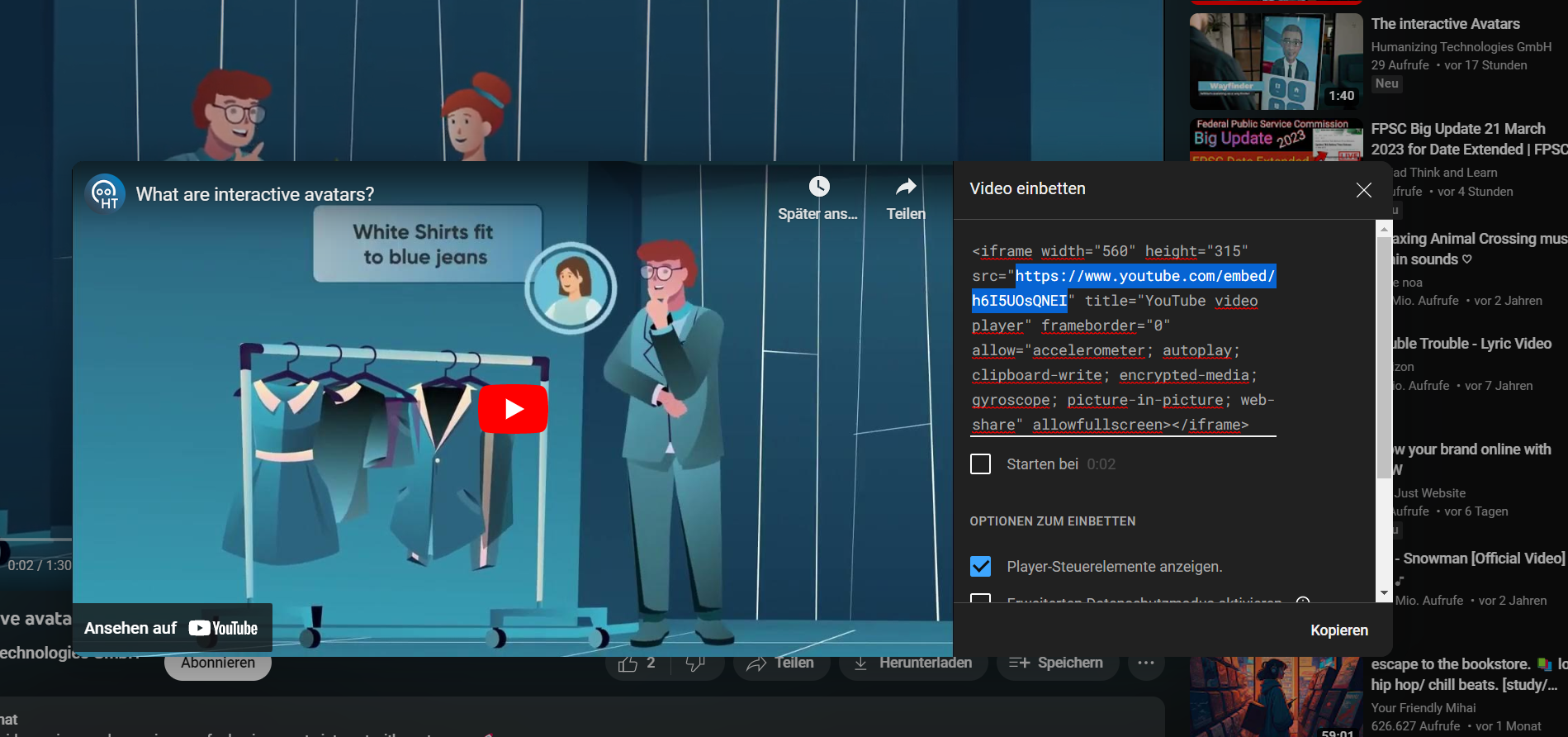Image resolution: width=1568 pixels, height=737 pixels.
Task: Click the embed dialog scrollbar up arrow
Action: 1384,229
